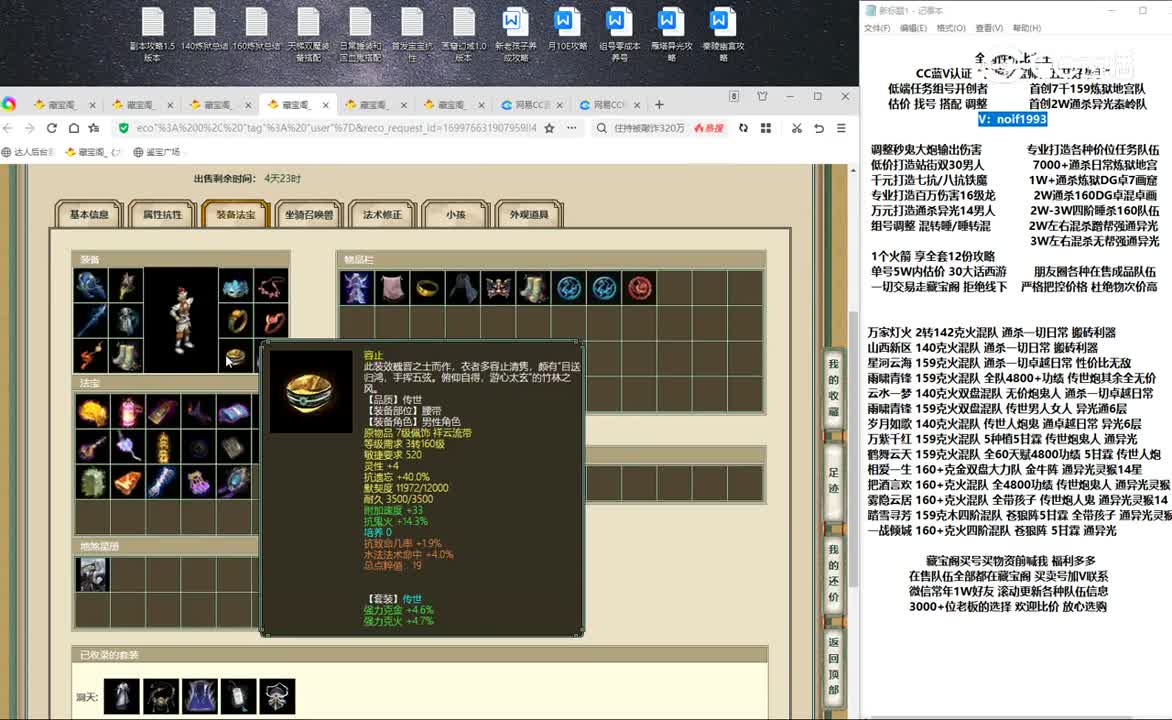Open the 月10E攻略 desktop document
The image size is (1172, 720).
(567, 30)
